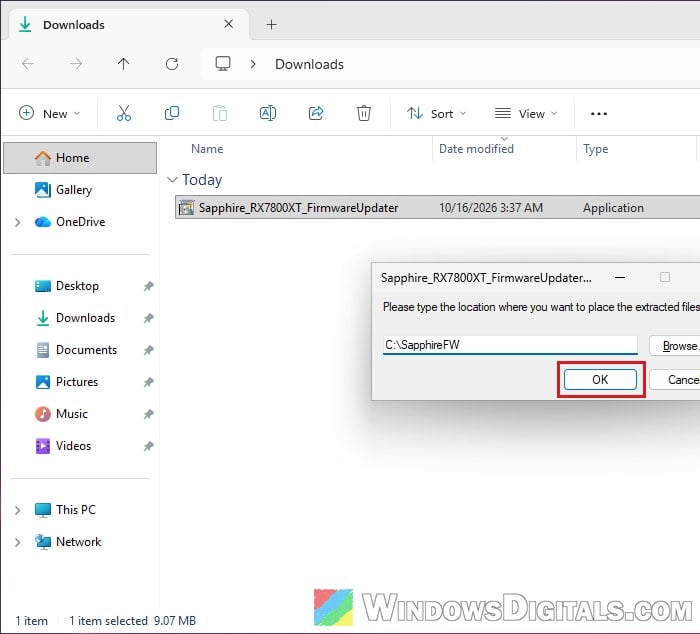Screen dimensions: 700x634
Task: Open the New item dropdown
Action: point(50,114)
